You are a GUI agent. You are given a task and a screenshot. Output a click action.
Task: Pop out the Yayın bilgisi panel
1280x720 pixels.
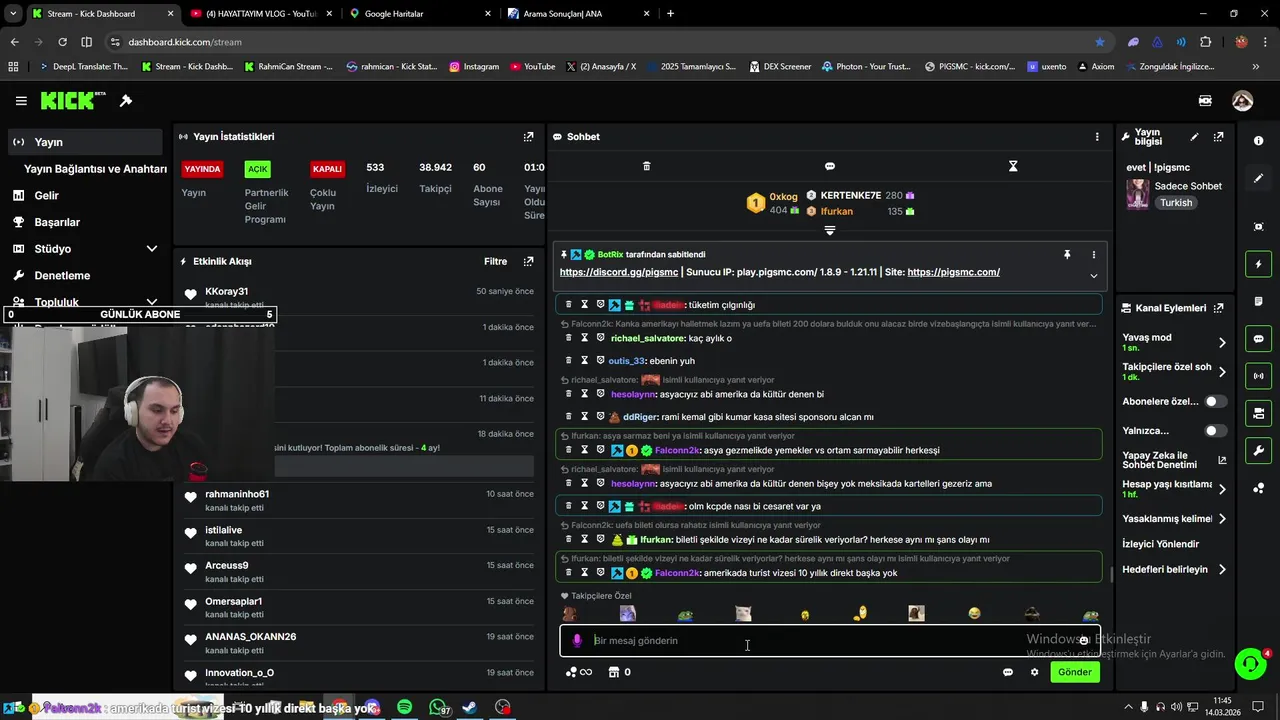(1218, 137)
